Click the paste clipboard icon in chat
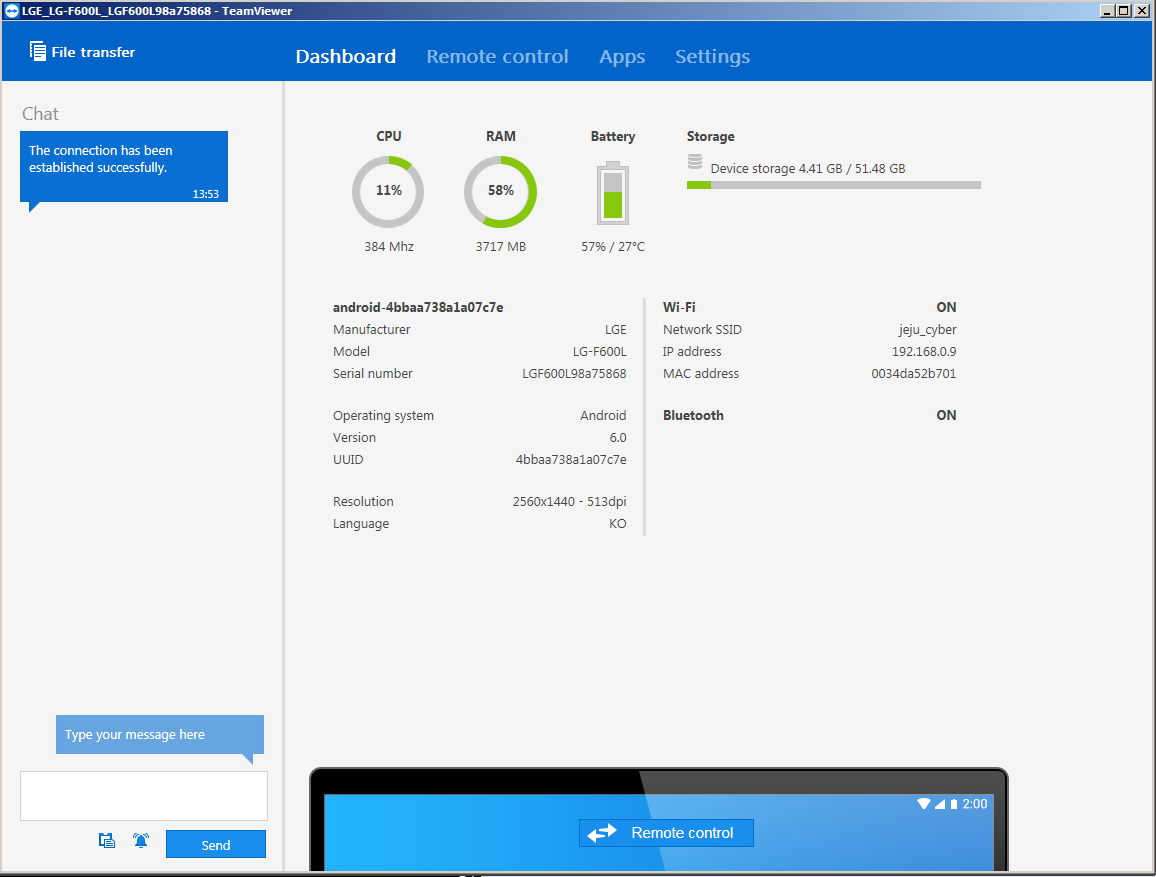 click(x=107, y=840)
